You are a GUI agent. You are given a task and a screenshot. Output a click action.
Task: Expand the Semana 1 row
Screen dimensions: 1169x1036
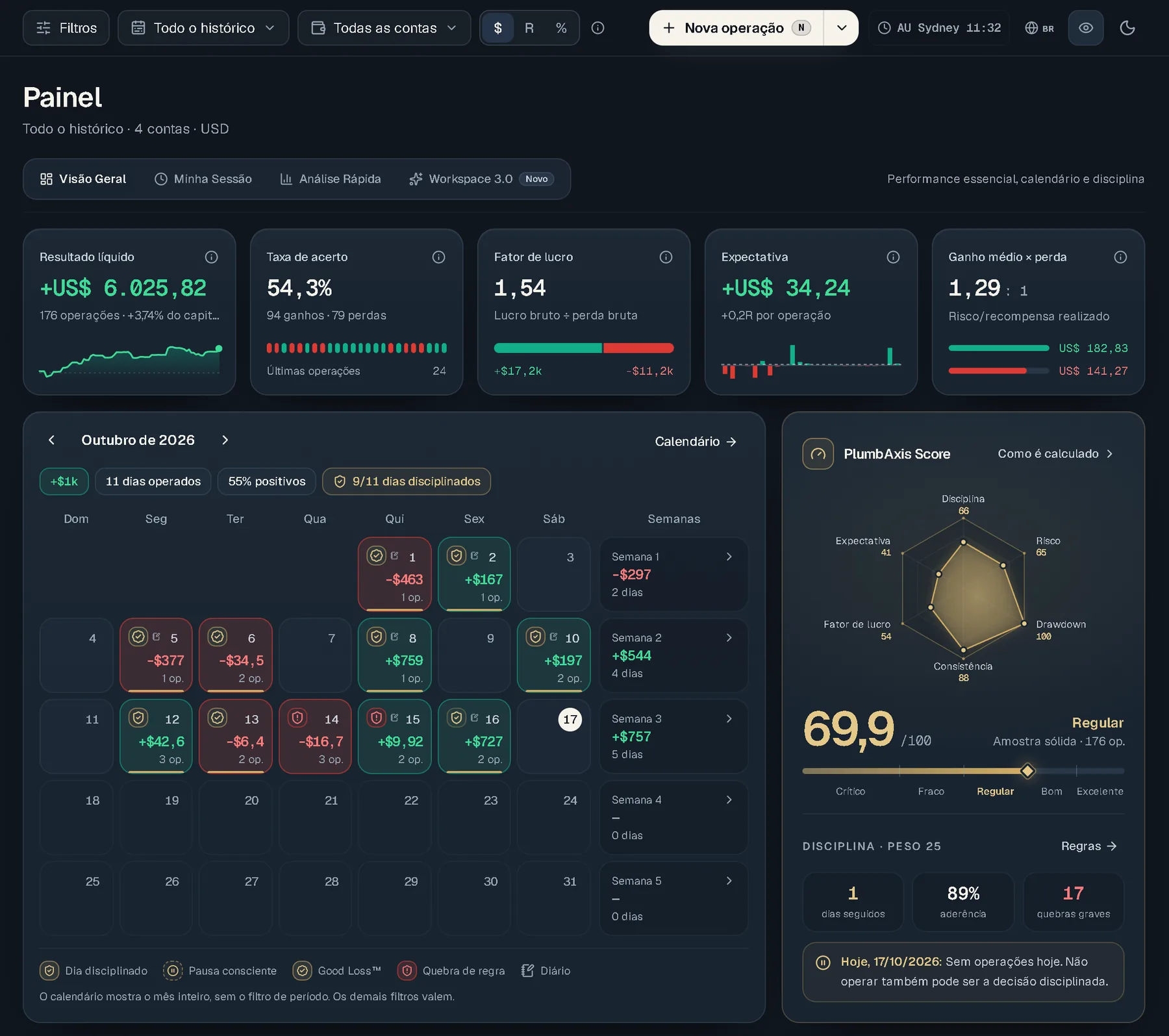click(673, 574)
